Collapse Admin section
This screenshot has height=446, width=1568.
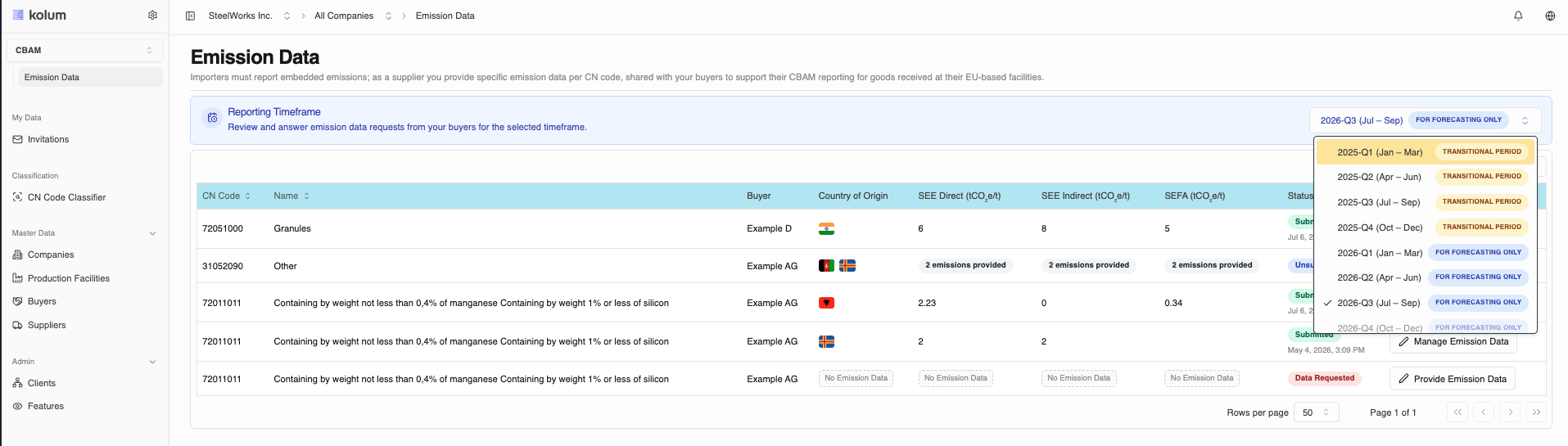(152, 362)
